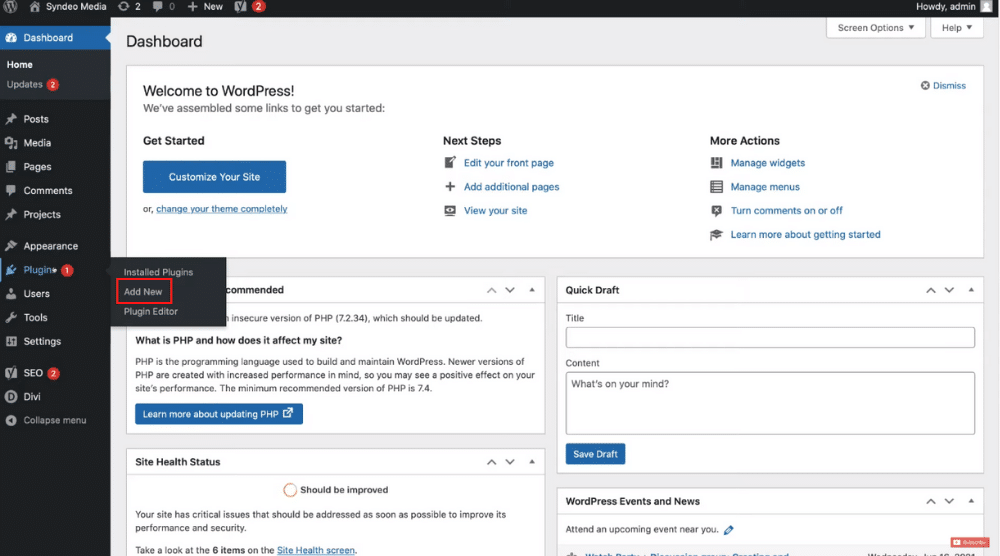Click the Projects pin icon
Image resolution: width=1000 pixels, height=556 pixels.
[11, 214]
